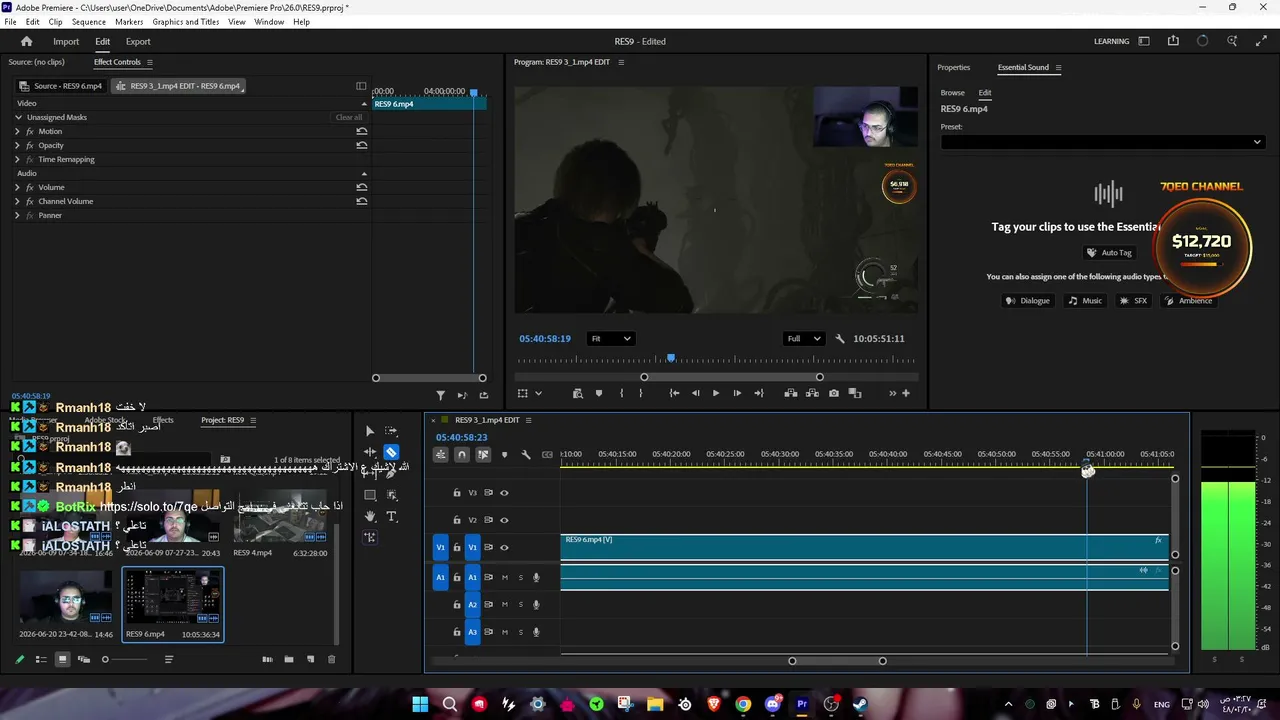Select the Hand tool
The image size is (1280, 720).
(x=370, y=516)
